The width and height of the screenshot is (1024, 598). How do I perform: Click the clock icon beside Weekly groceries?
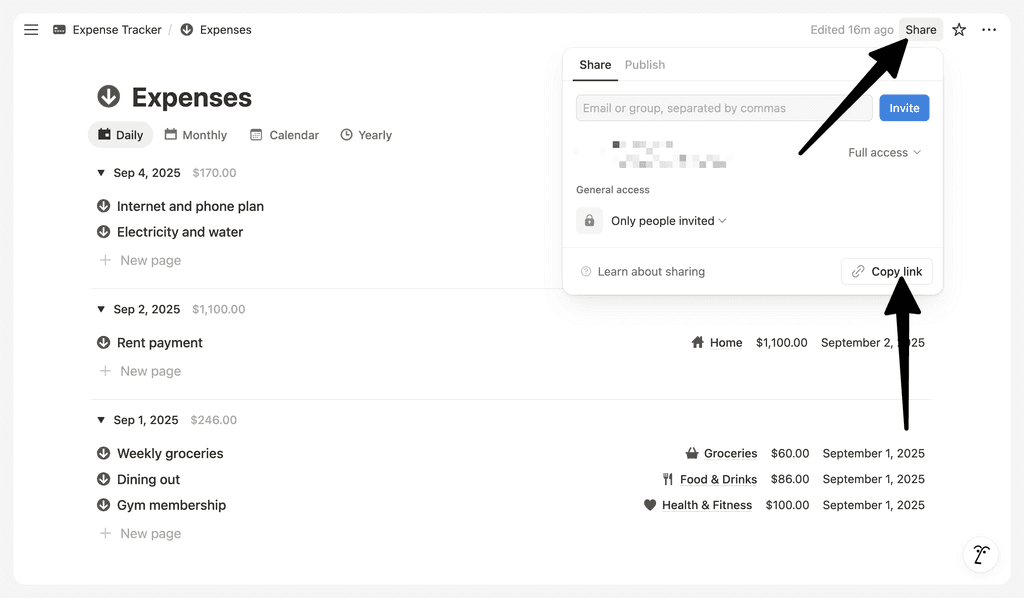coord(103,453)
